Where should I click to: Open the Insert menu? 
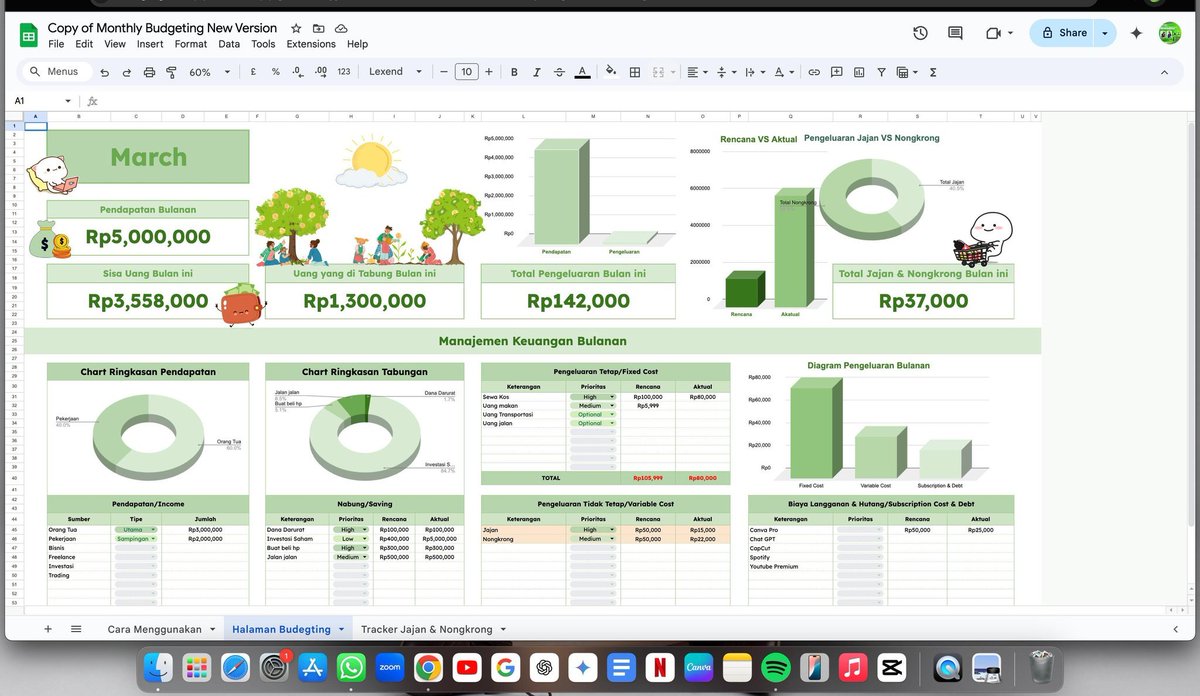[150, 44]
